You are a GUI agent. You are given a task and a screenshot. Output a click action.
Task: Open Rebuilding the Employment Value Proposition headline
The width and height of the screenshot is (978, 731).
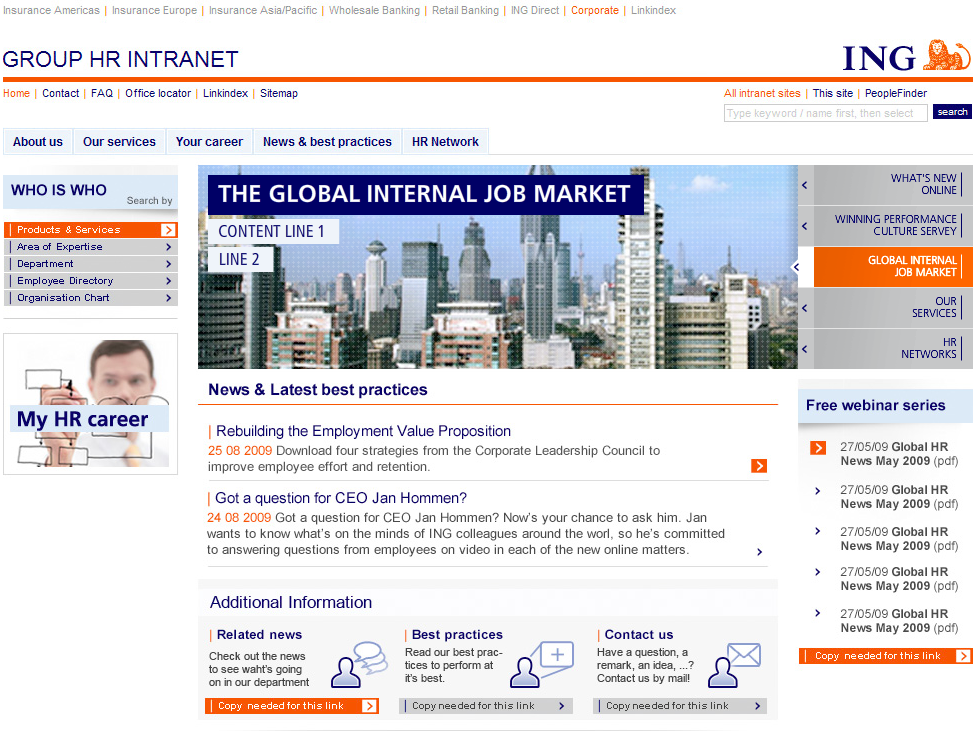[x=363, y=431]
